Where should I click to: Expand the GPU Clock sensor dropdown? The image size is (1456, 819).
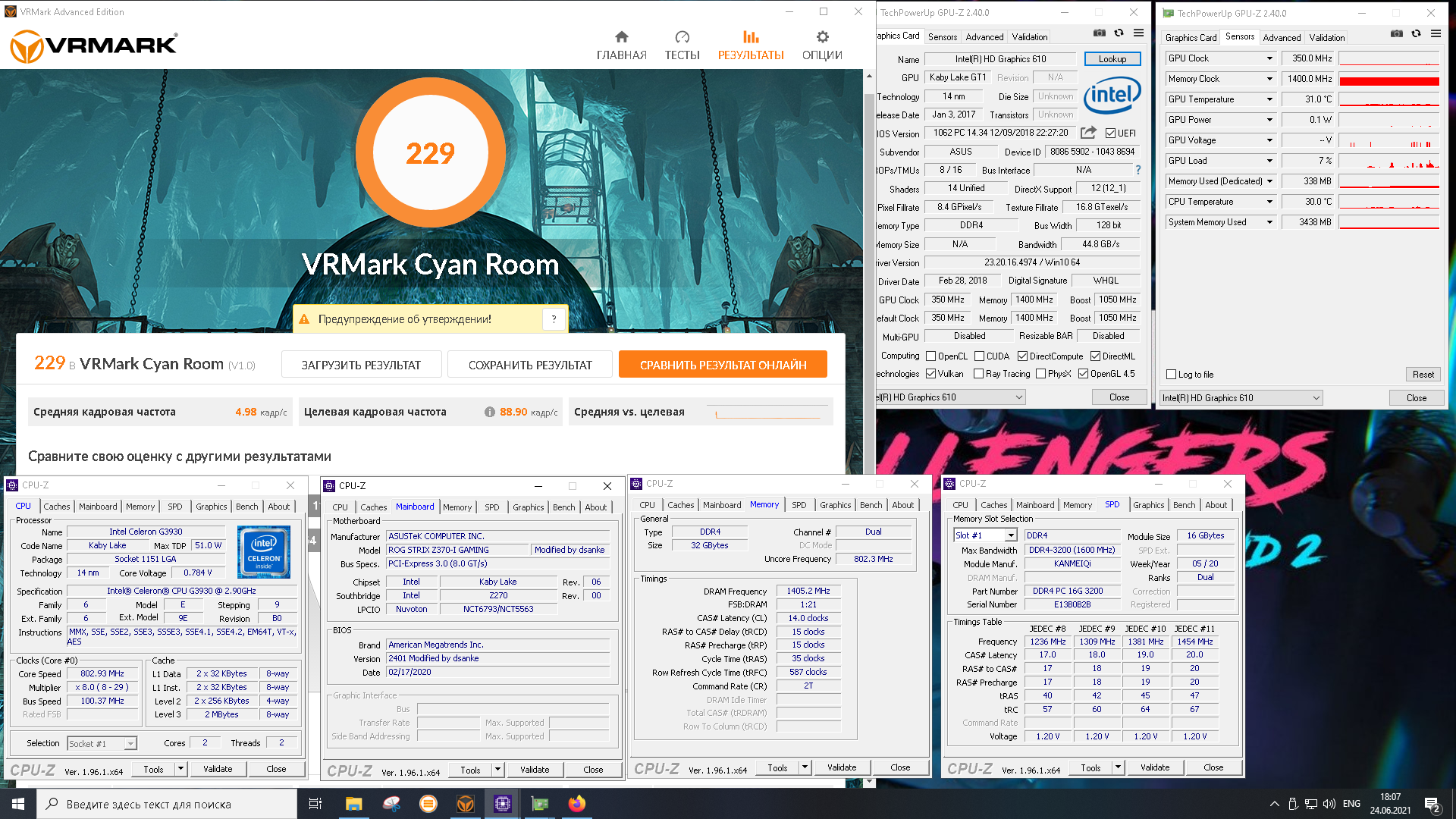pyautogui.click(x=1269, y=58)
